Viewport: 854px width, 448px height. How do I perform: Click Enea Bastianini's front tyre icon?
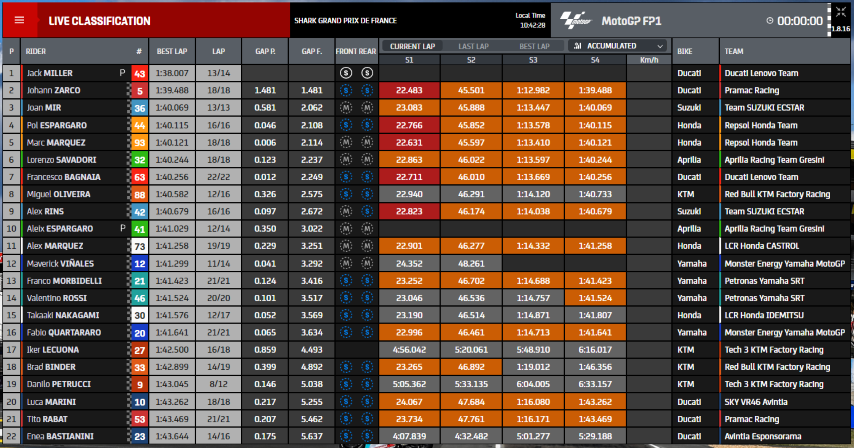(346, 436)
